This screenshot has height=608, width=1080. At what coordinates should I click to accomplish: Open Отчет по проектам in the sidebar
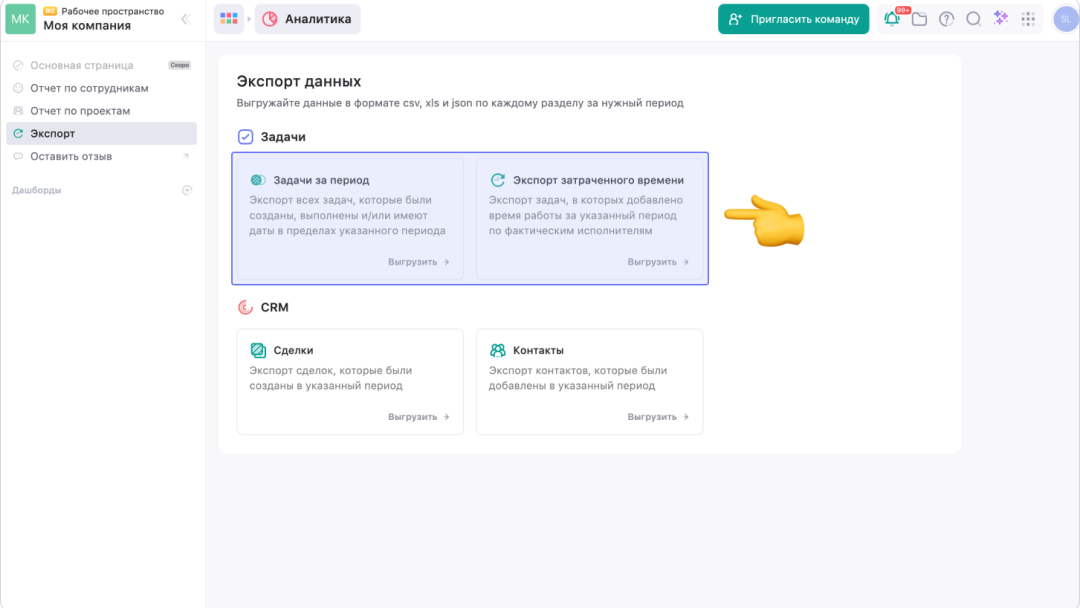[x=80, y=111]
